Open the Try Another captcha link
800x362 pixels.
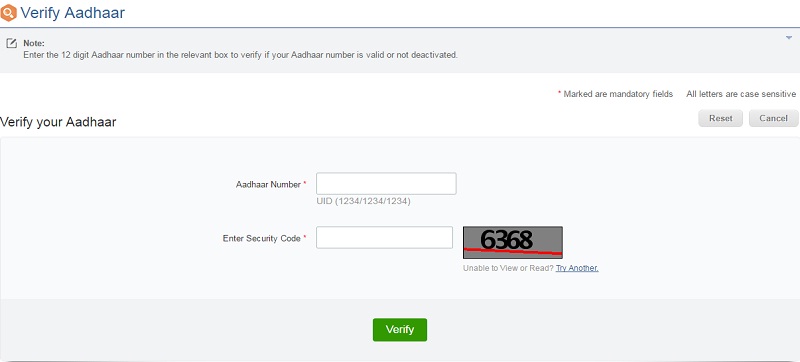pyautogui.click(x=577, y=268)
